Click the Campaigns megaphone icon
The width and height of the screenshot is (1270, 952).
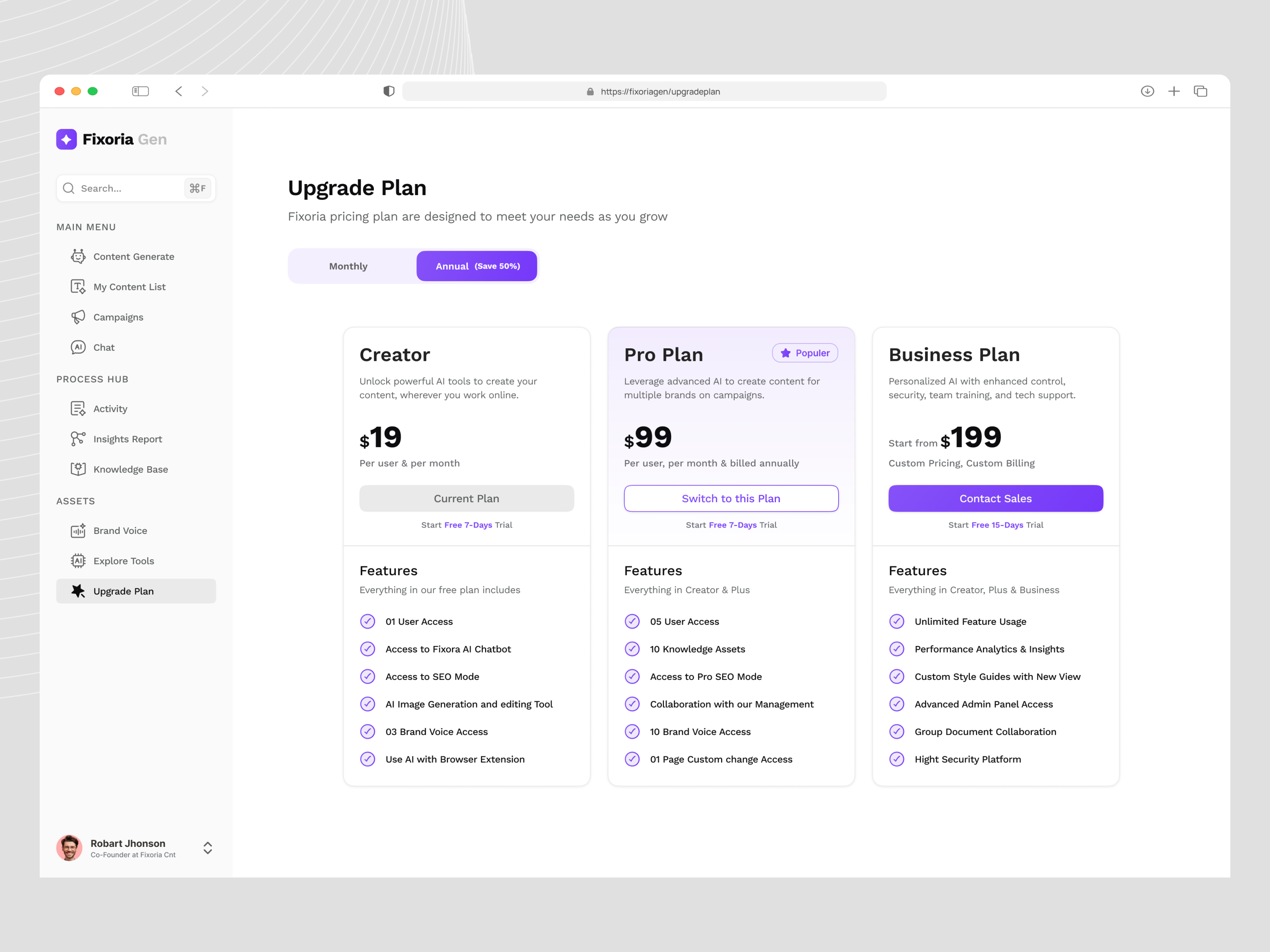78,317
